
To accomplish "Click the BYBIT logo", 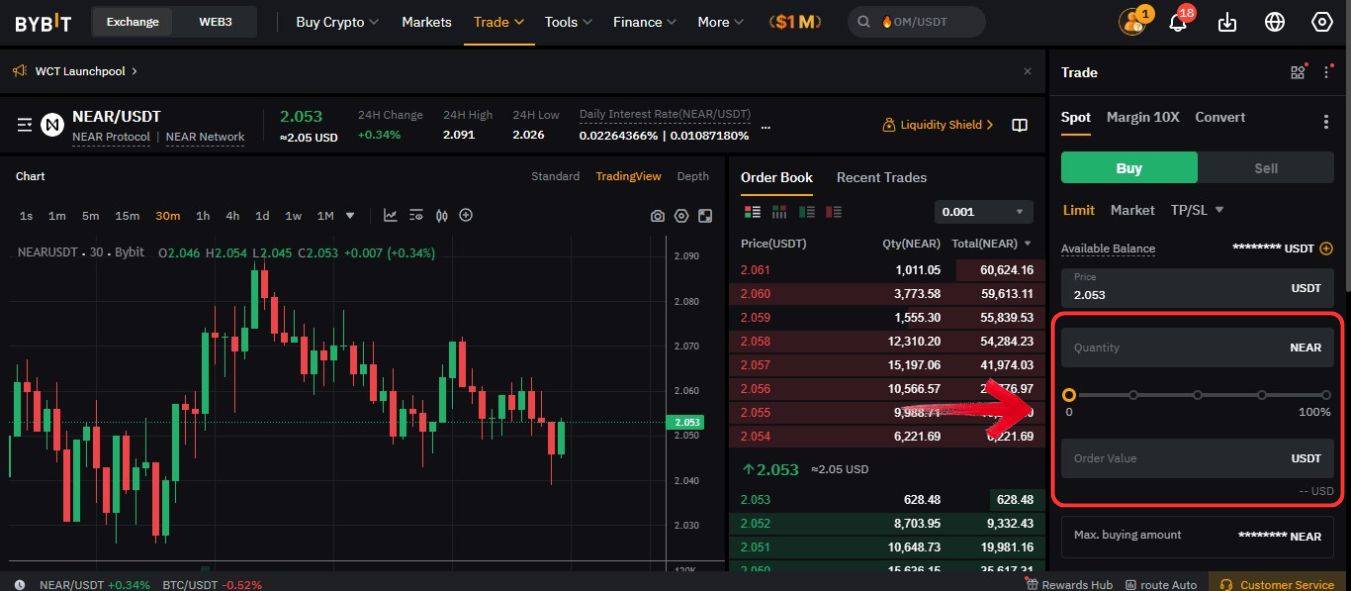I will pos(43,21).
